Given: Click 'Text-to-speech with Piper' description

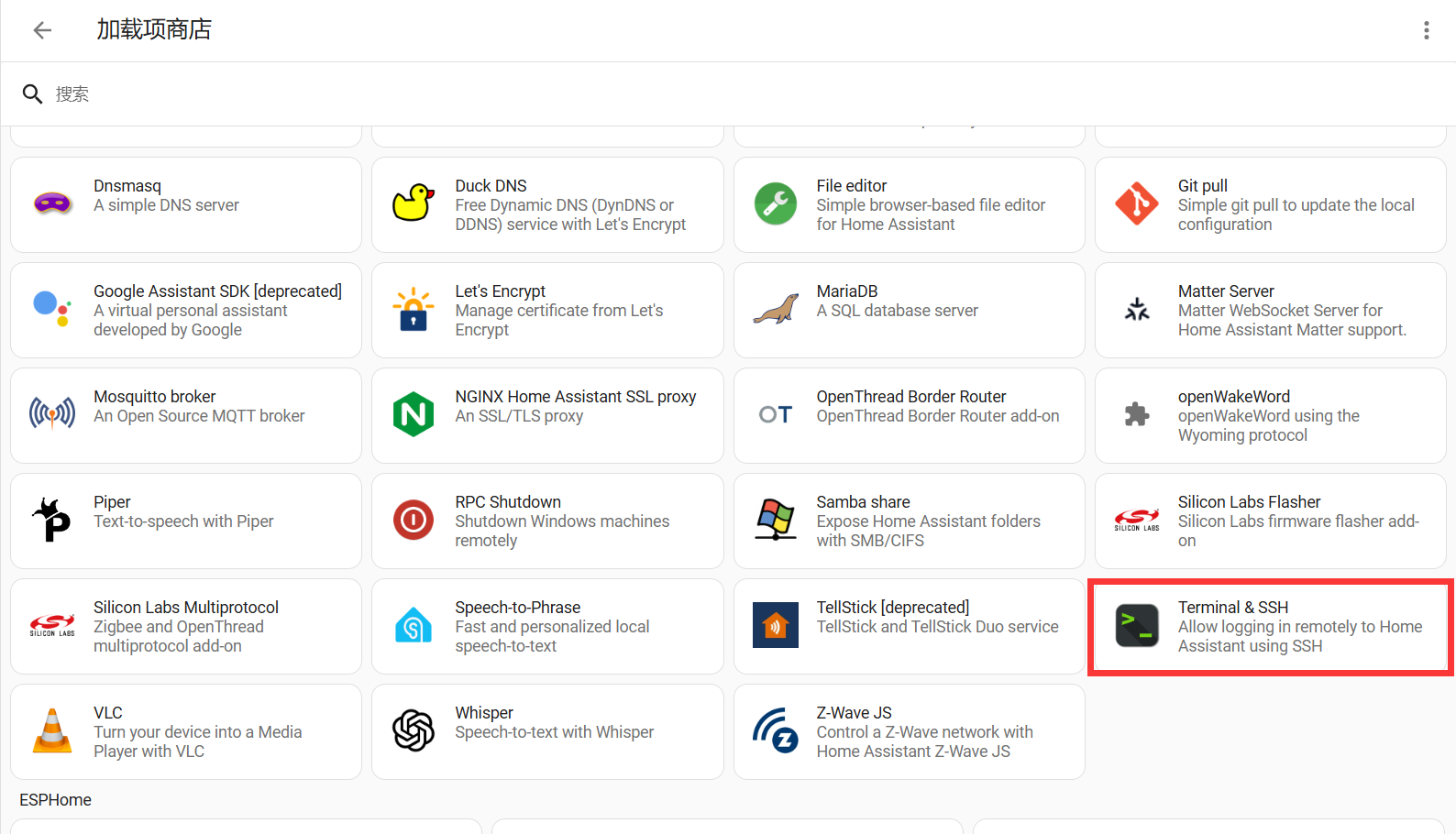Looking at the screenshot, I should click(183, 521).
